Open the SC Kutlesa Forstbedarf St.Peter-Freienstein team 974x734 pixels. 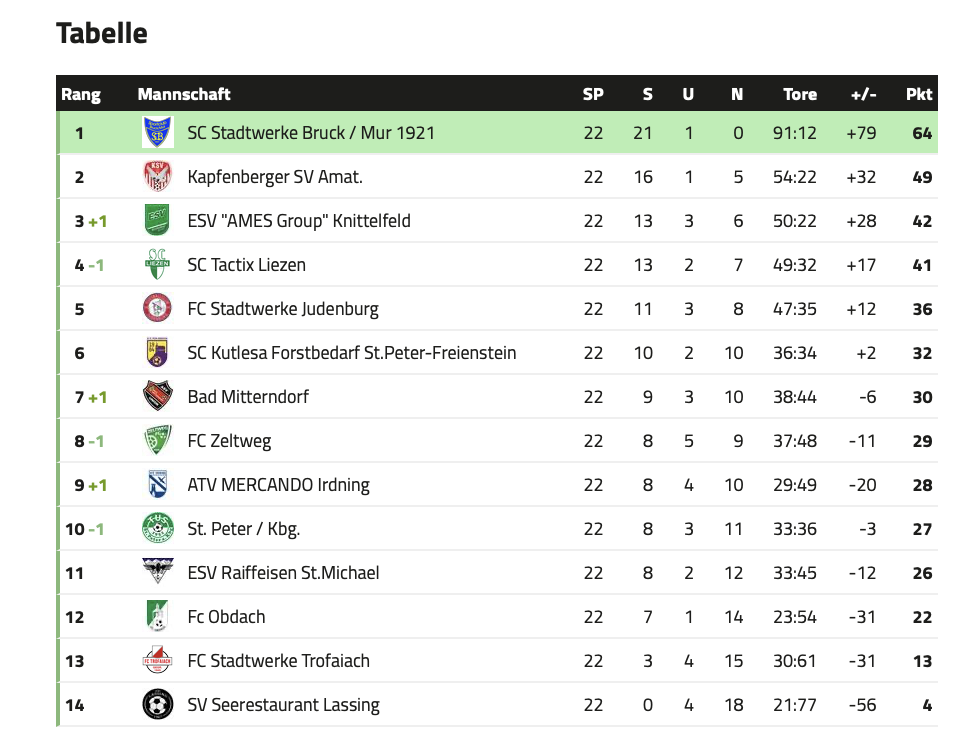[x=352, y=353]
